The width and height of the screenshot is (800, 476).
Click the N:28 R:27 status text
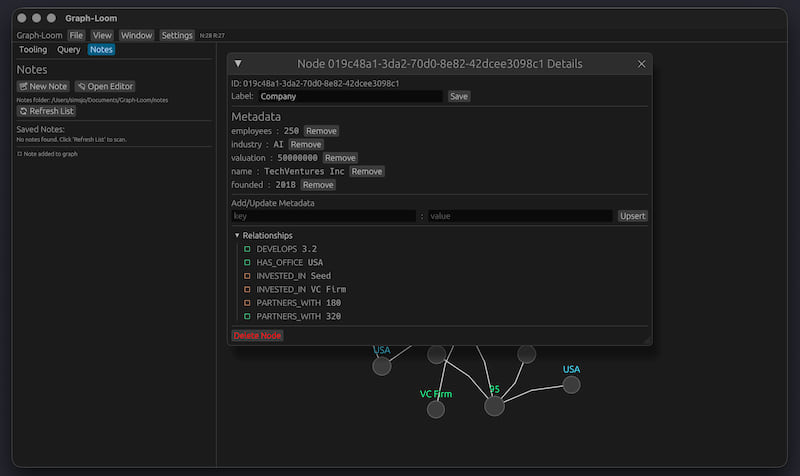pyautogui.click(x=212, y=36)
